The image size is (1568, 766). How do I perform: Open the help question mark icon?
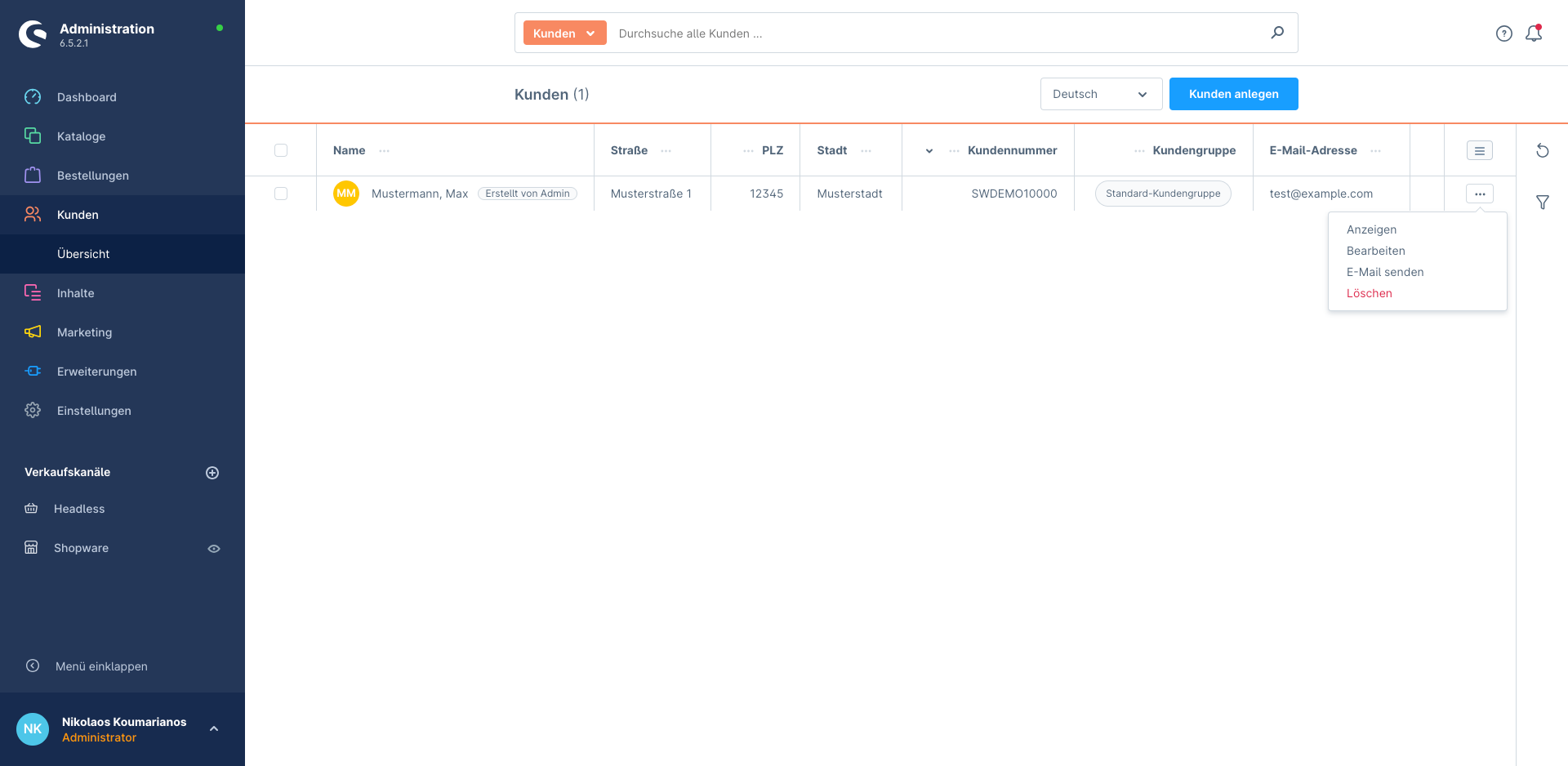pyautogui.click(x=1504, y=33)
